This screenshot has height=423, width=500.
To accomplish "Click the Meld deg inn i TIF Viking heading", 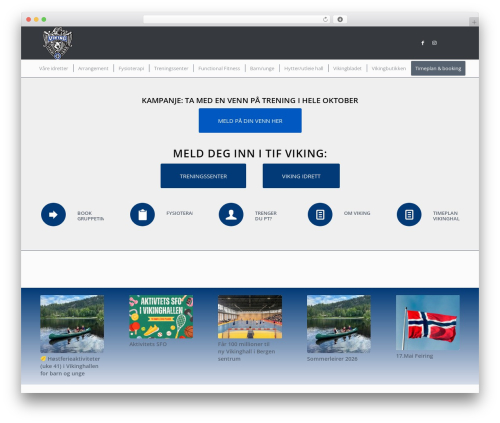I will point(250,153).
